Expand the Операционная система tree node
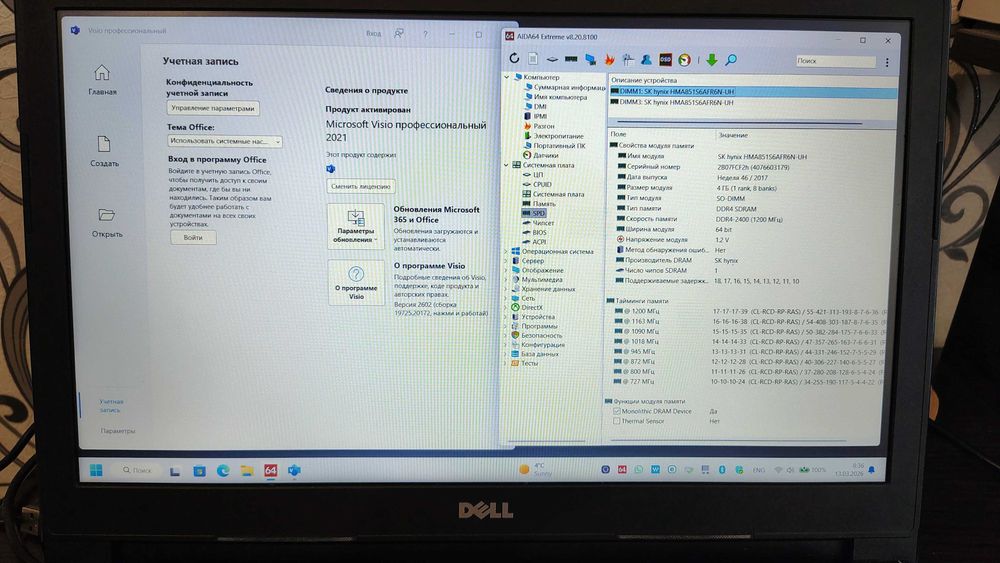The width and height of the screenshot is (1000, 563). (x=506, y=251)
